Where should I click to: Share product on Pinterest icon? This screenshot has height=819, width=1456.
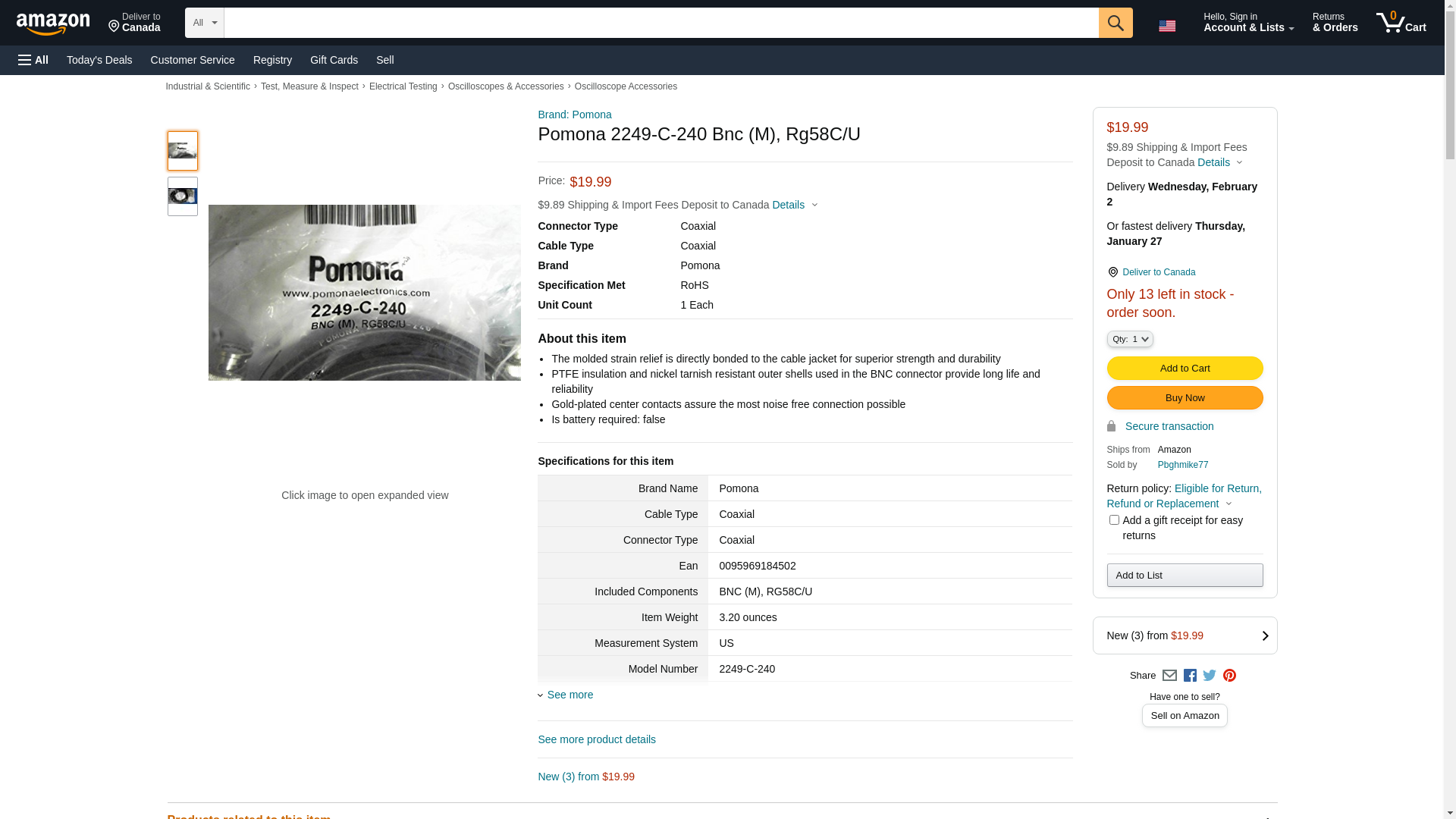click(1229, 675)
